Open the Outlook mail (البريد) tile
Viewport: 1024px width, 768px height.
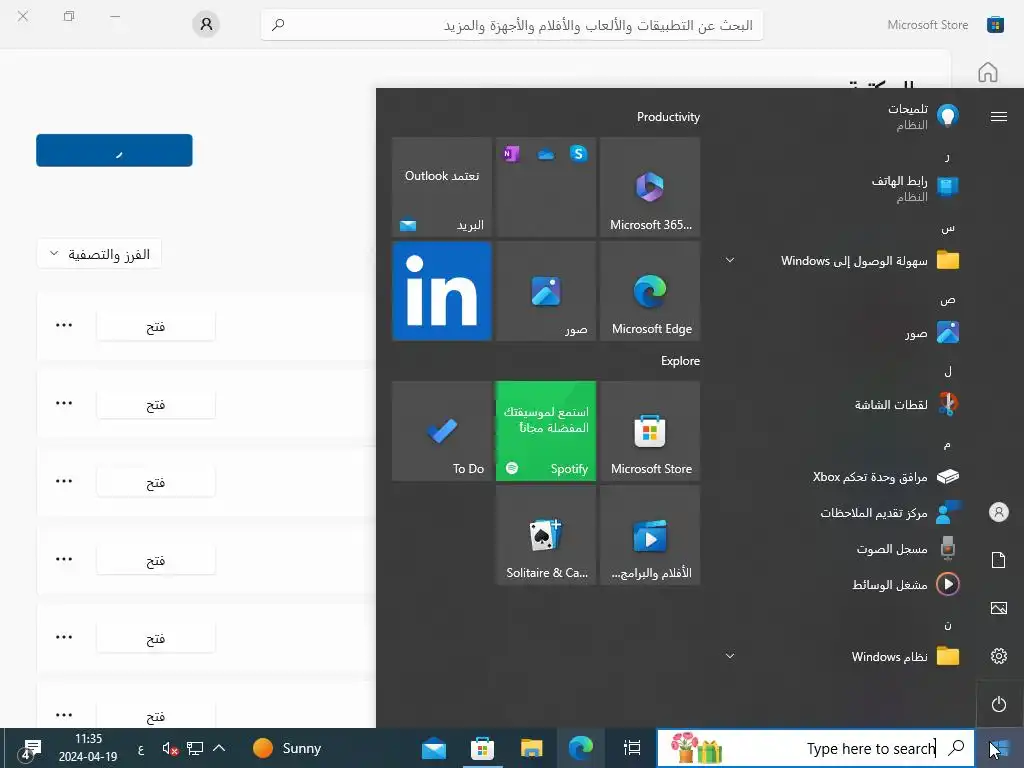coord(441,187)
